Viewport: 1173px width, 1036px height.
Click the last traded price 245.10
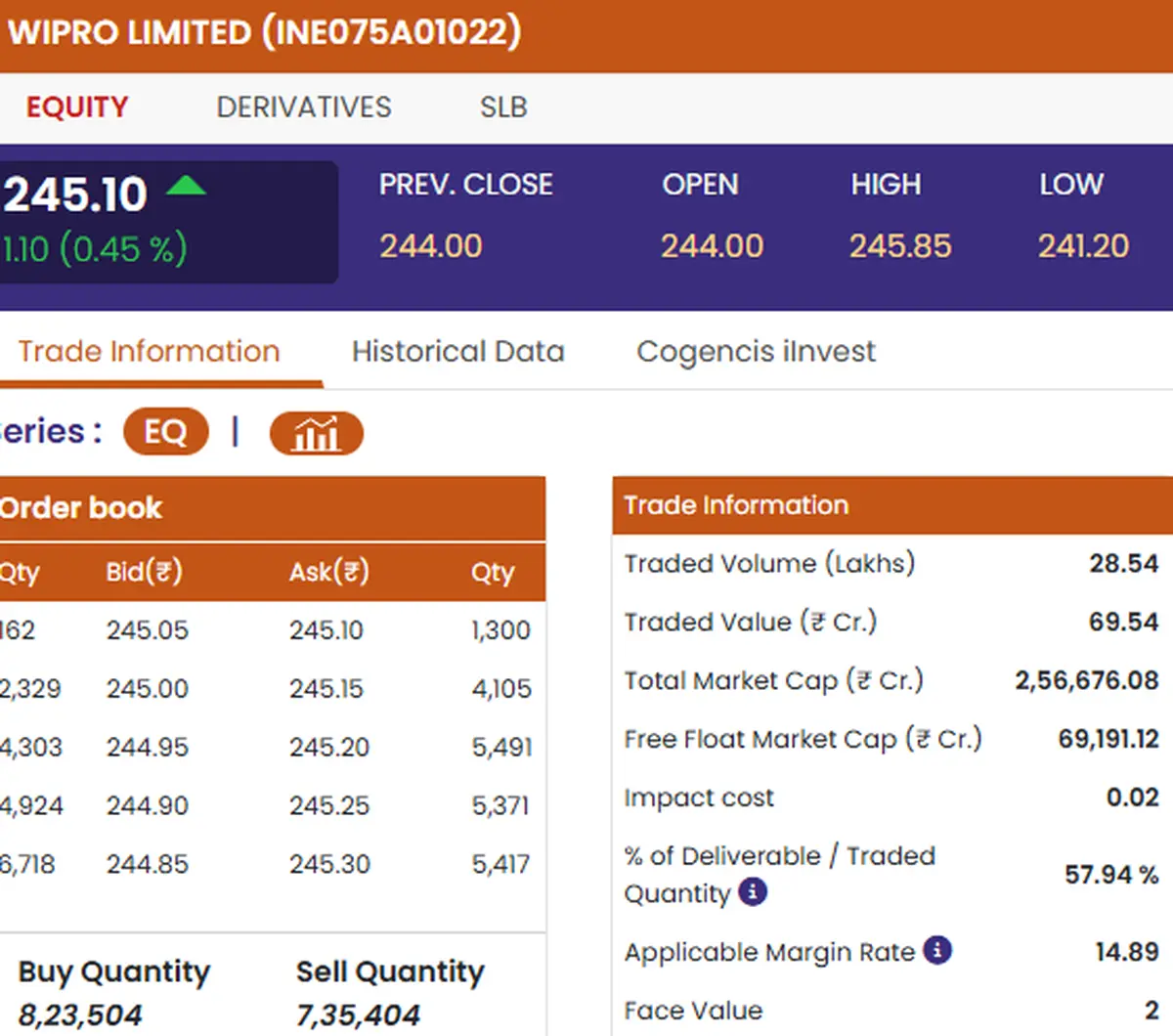point(75,194)
